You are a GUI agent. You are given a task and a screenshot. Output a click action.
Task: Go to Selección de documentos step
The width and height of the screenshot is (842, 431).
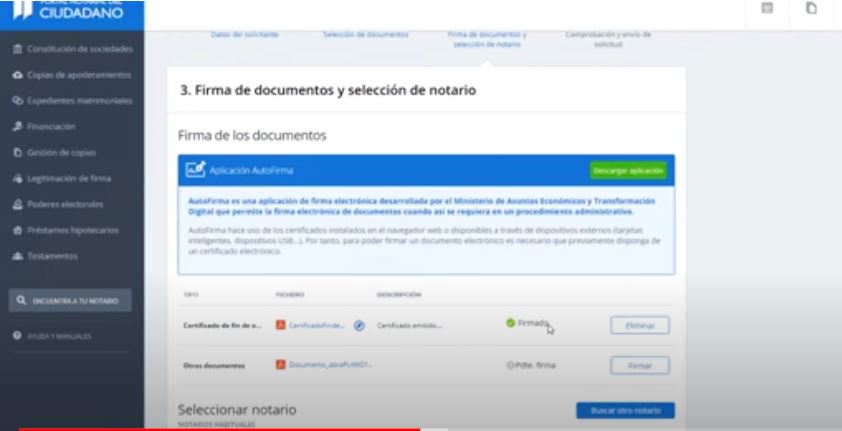point(365,34)
